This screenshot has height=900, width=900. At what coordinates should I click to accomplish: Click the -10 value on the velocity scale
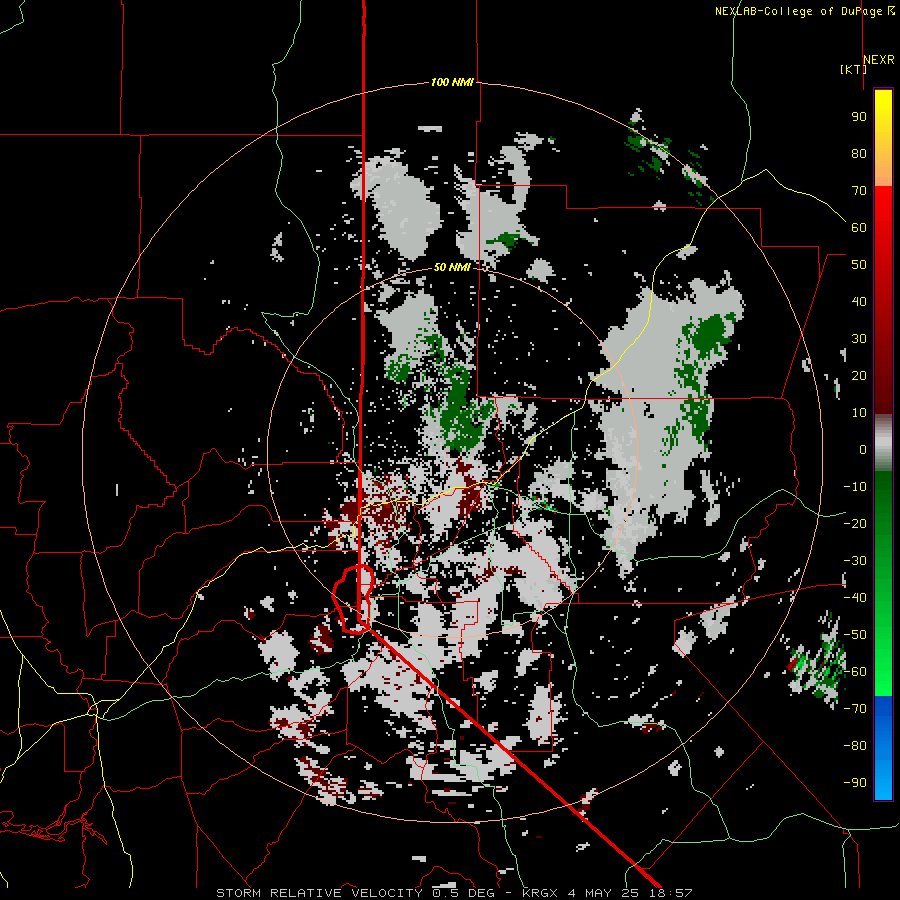(x=855, y=487)
